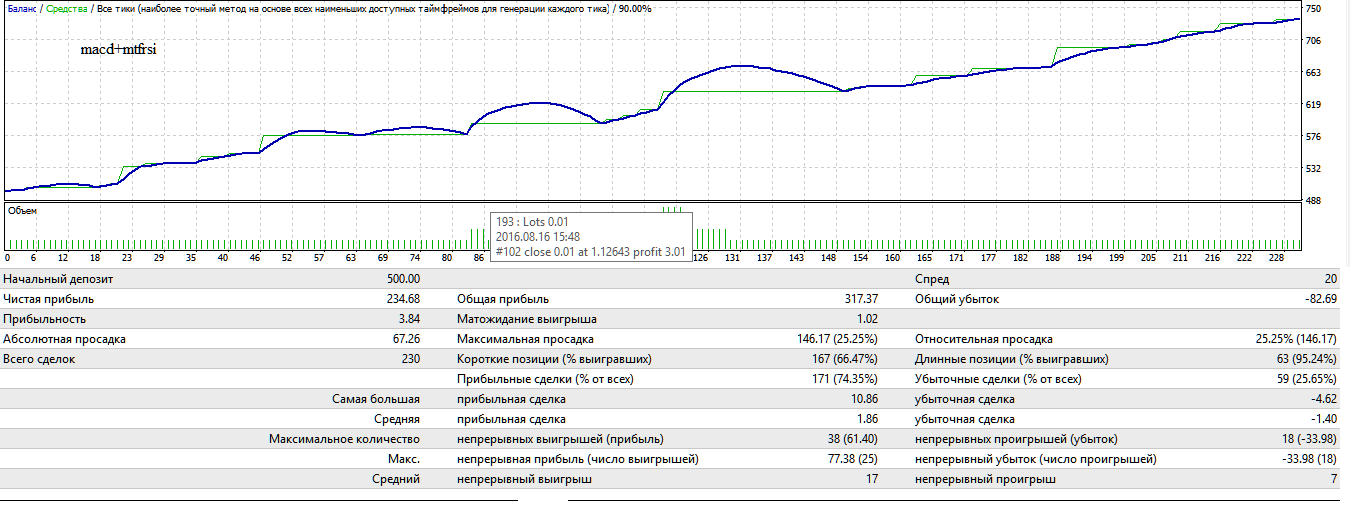Click the '90.00%' modelling quality value
This screenshot has height=510, width=1354.
click(x=635, y=8)
